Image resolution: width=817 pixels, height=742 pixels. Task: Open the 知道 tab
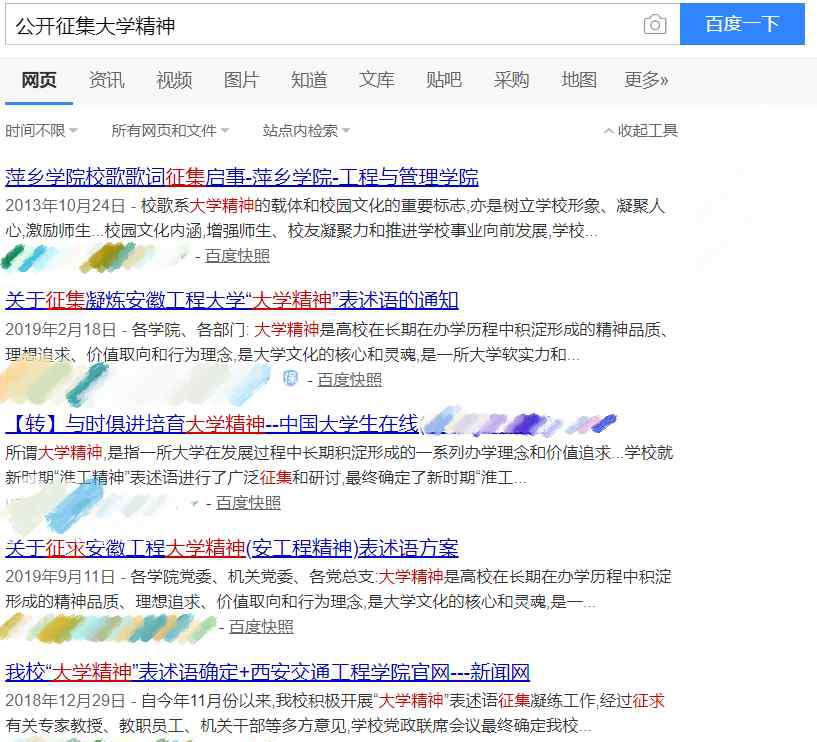point(309,80)
